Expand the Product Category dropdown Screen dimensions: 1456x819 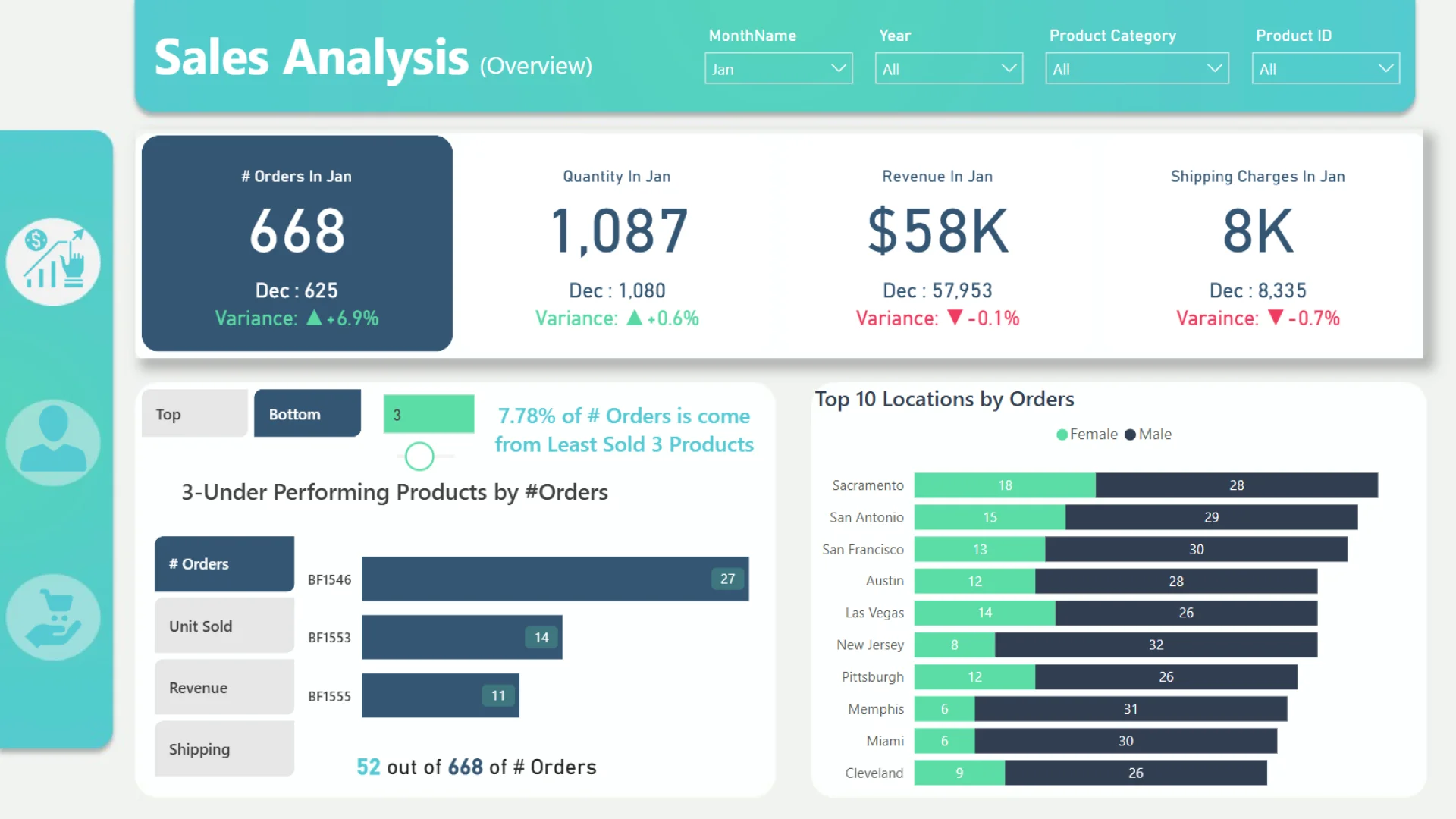tap(1136, 69)
